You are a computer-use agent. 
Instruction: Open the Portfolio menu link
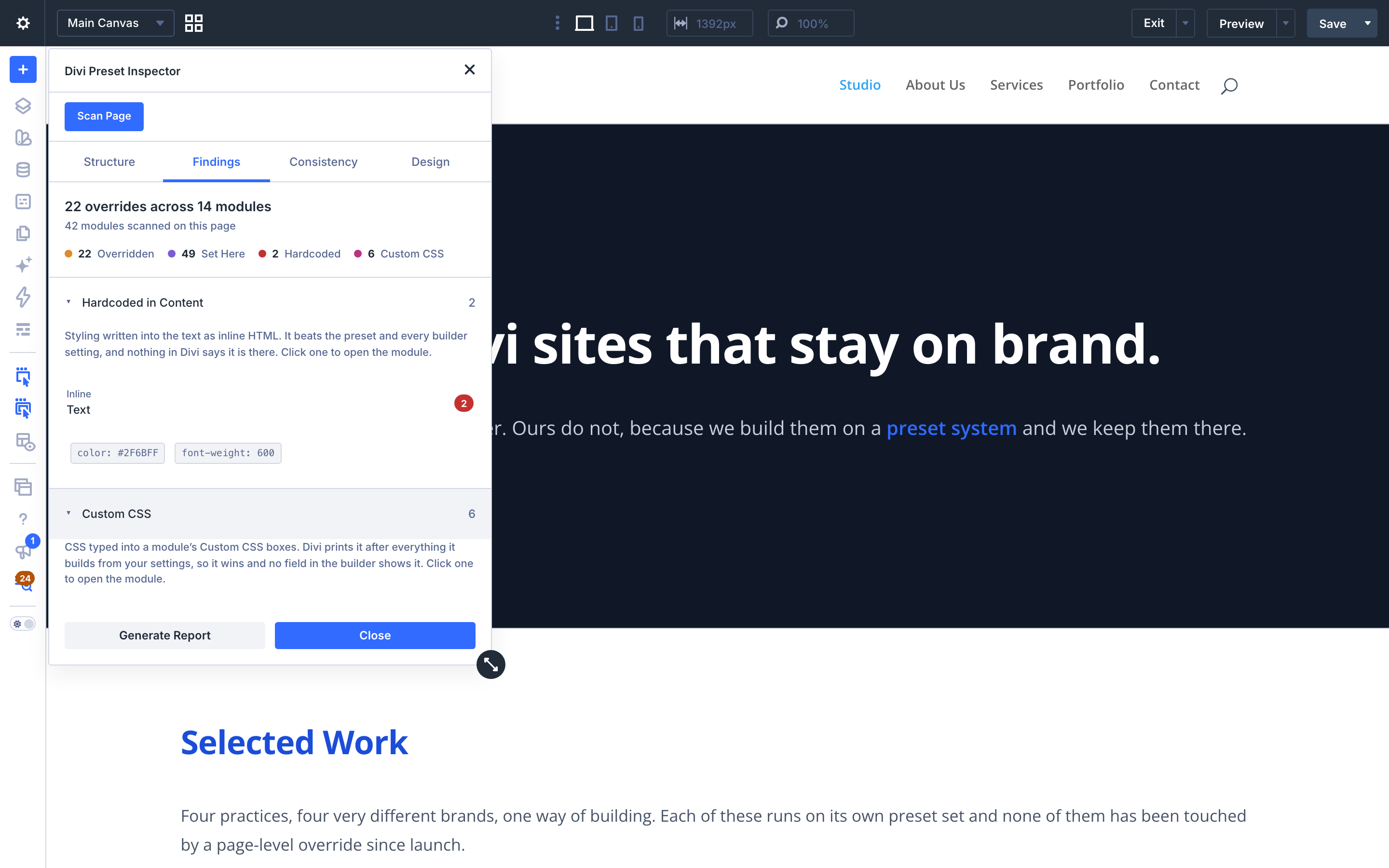point(1096,85)
